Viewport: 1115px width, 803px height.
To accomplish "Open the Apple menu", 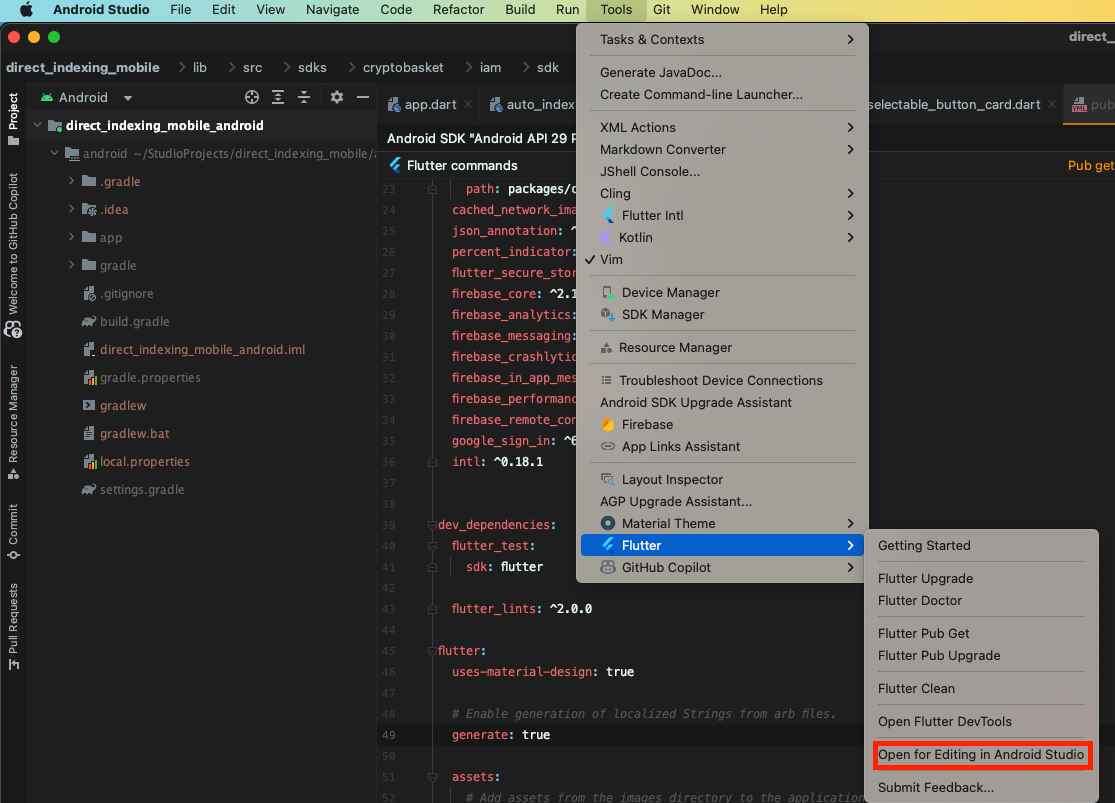I will 26,9.
